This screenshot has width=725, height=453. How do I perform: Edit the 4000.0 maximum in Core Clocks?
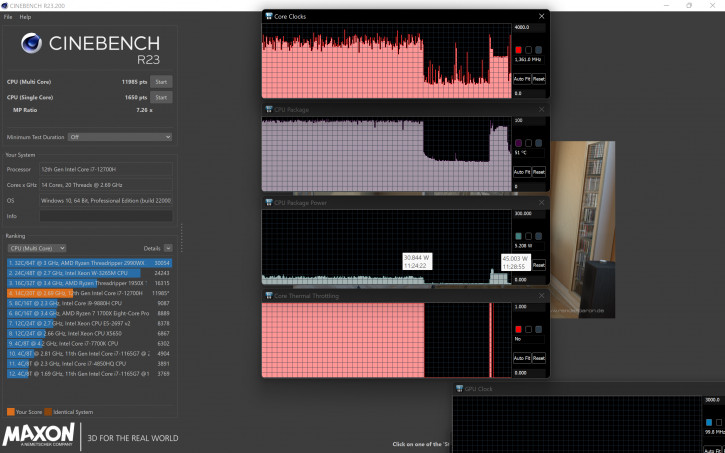pyautogui.click(x=529, y=27)
